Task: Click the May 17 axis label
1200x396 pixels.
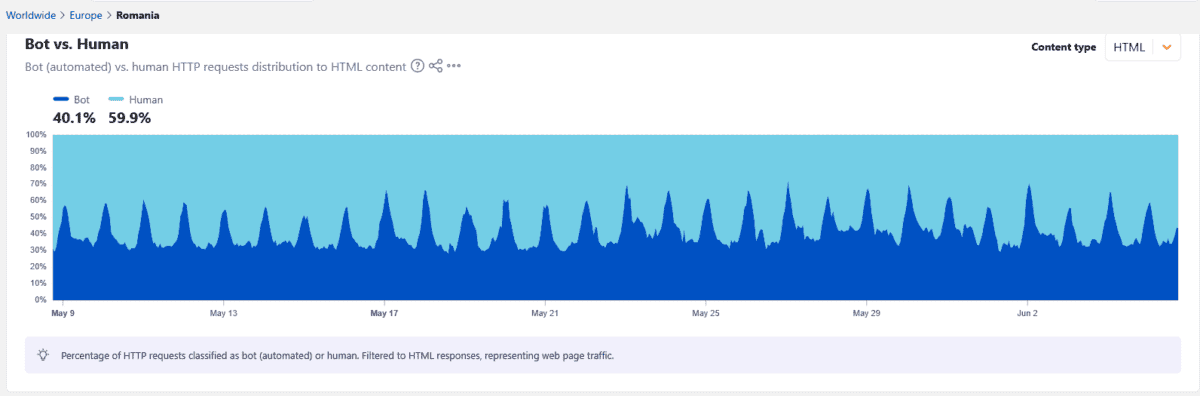Action: pos(385,313)
